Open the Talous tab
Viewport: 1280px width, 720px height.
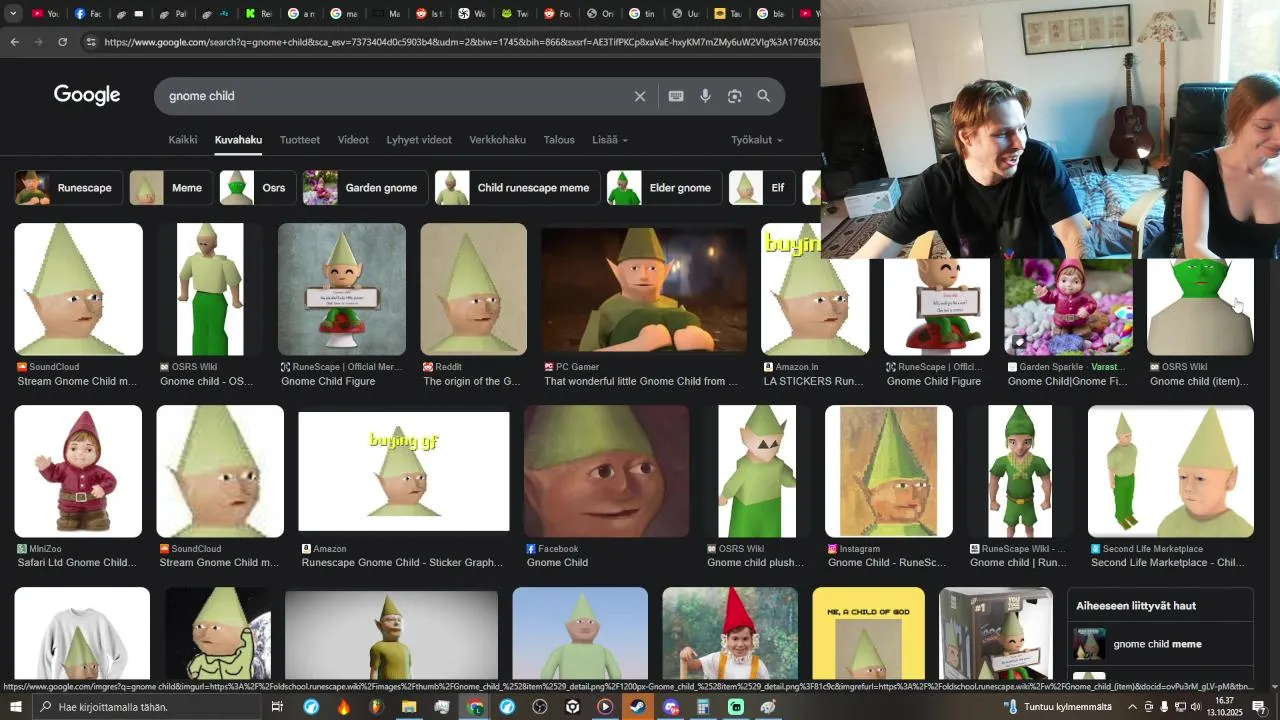point(559,140)
